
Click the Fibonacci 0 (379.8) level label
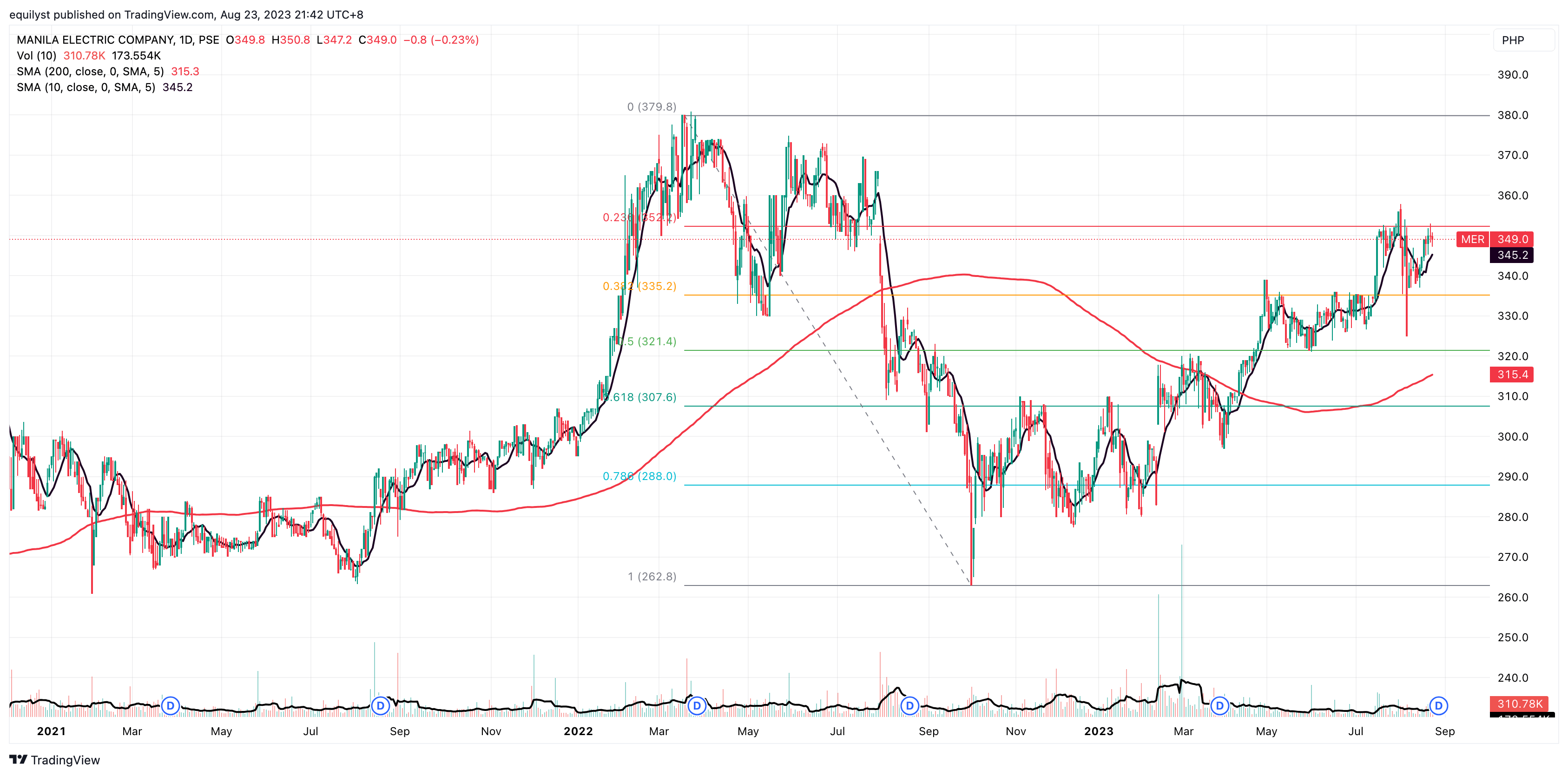(x=652, y=106)
